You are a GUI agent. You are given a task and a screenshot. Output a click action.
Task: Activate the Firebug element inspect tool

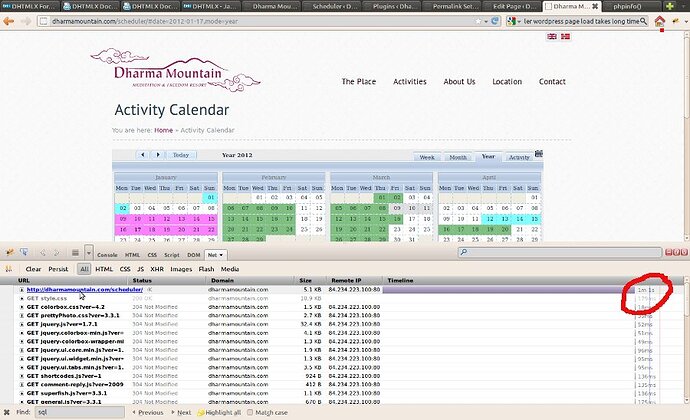point(24,252)
